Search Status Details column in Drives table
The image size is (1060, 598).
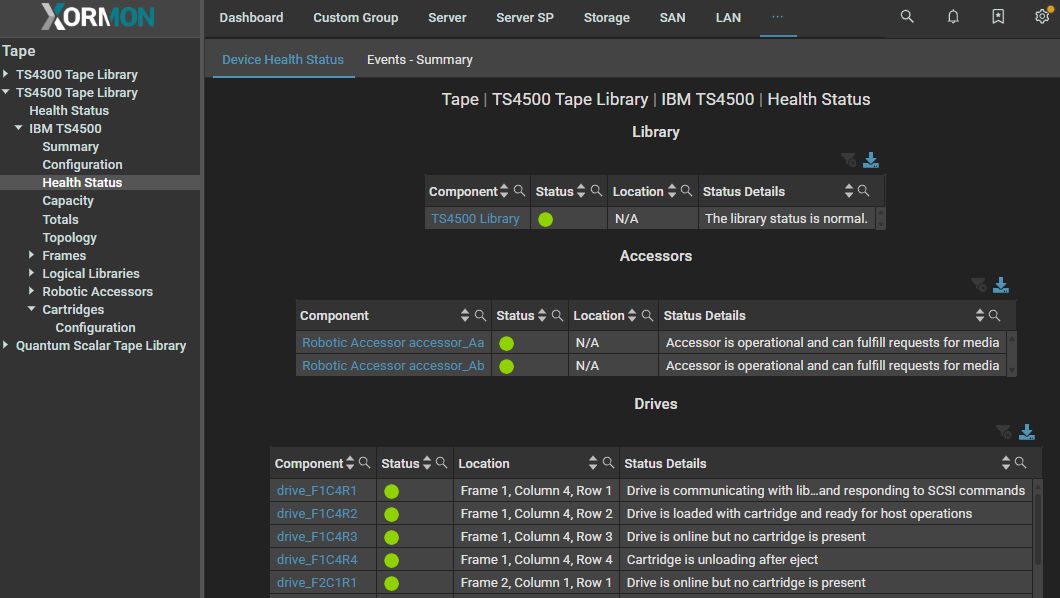[1020, 463]
